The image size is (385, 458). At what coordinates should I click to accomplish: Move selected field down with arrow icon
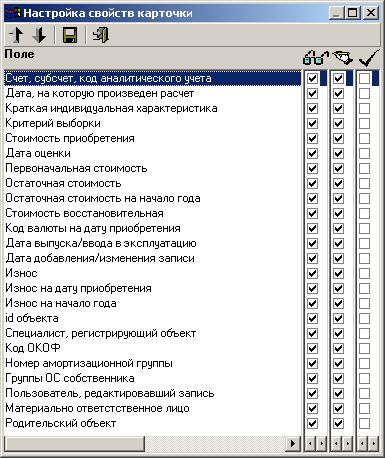click(39, 35)
